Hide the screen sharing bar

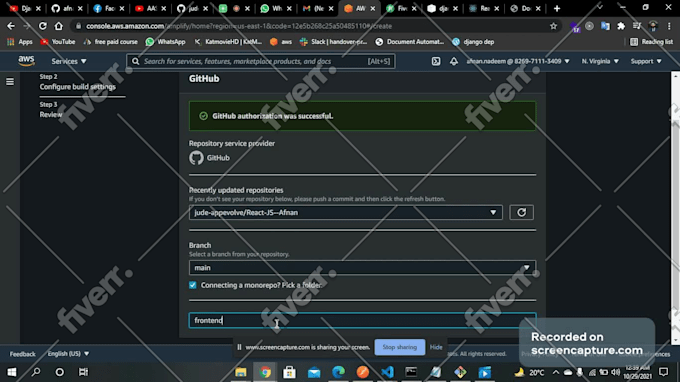pos(436,347)
